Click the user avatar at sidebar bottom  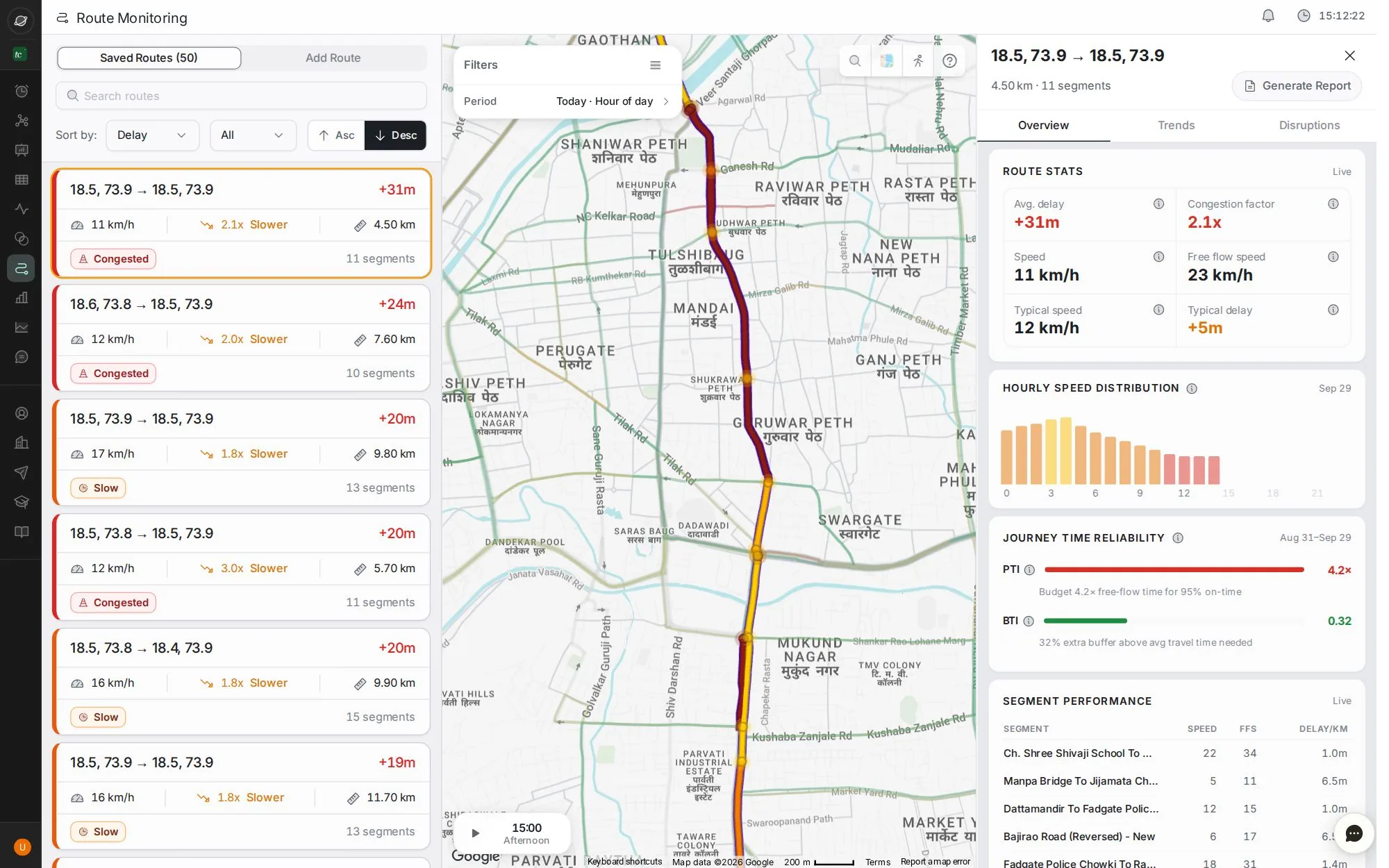[22, 847]
